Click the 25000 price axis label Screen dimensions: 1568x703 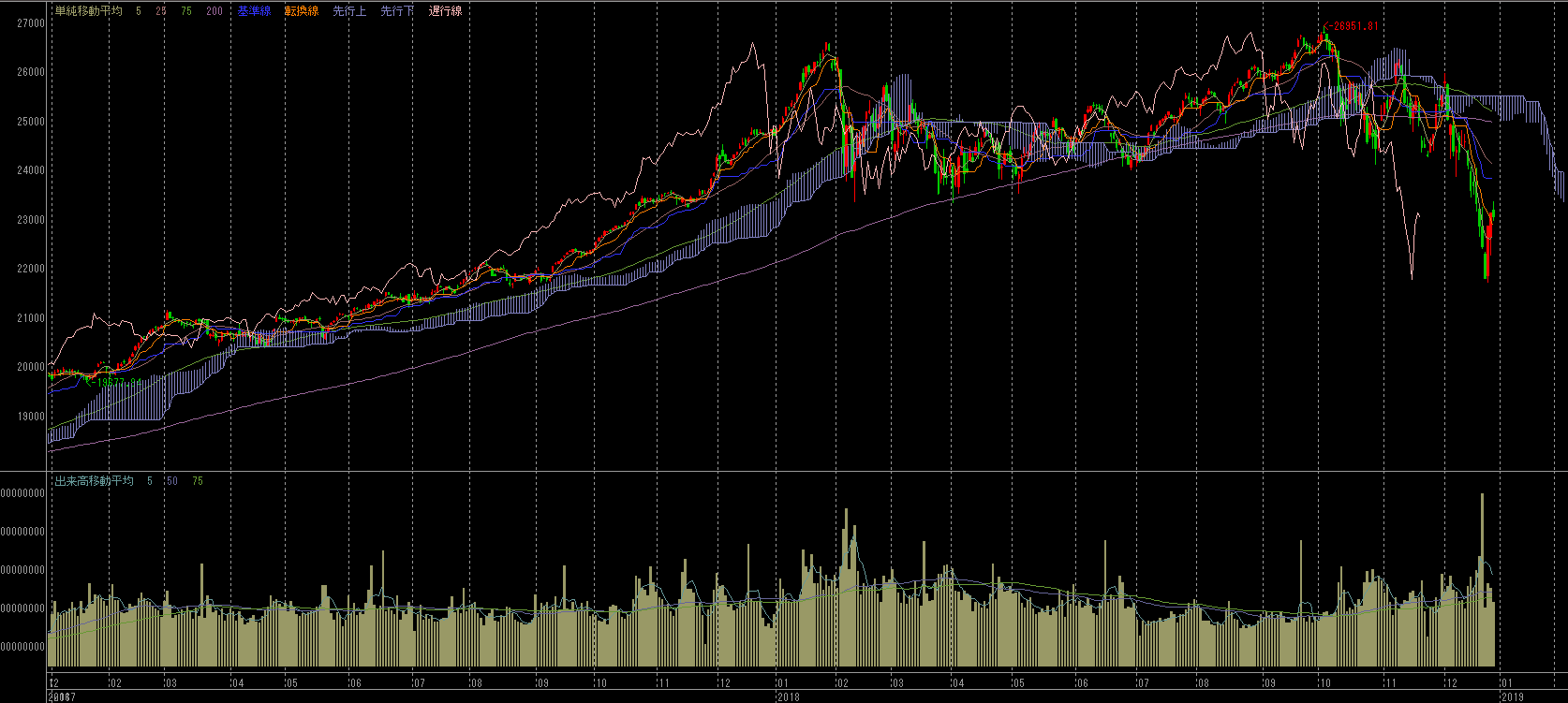coord(31,122)
